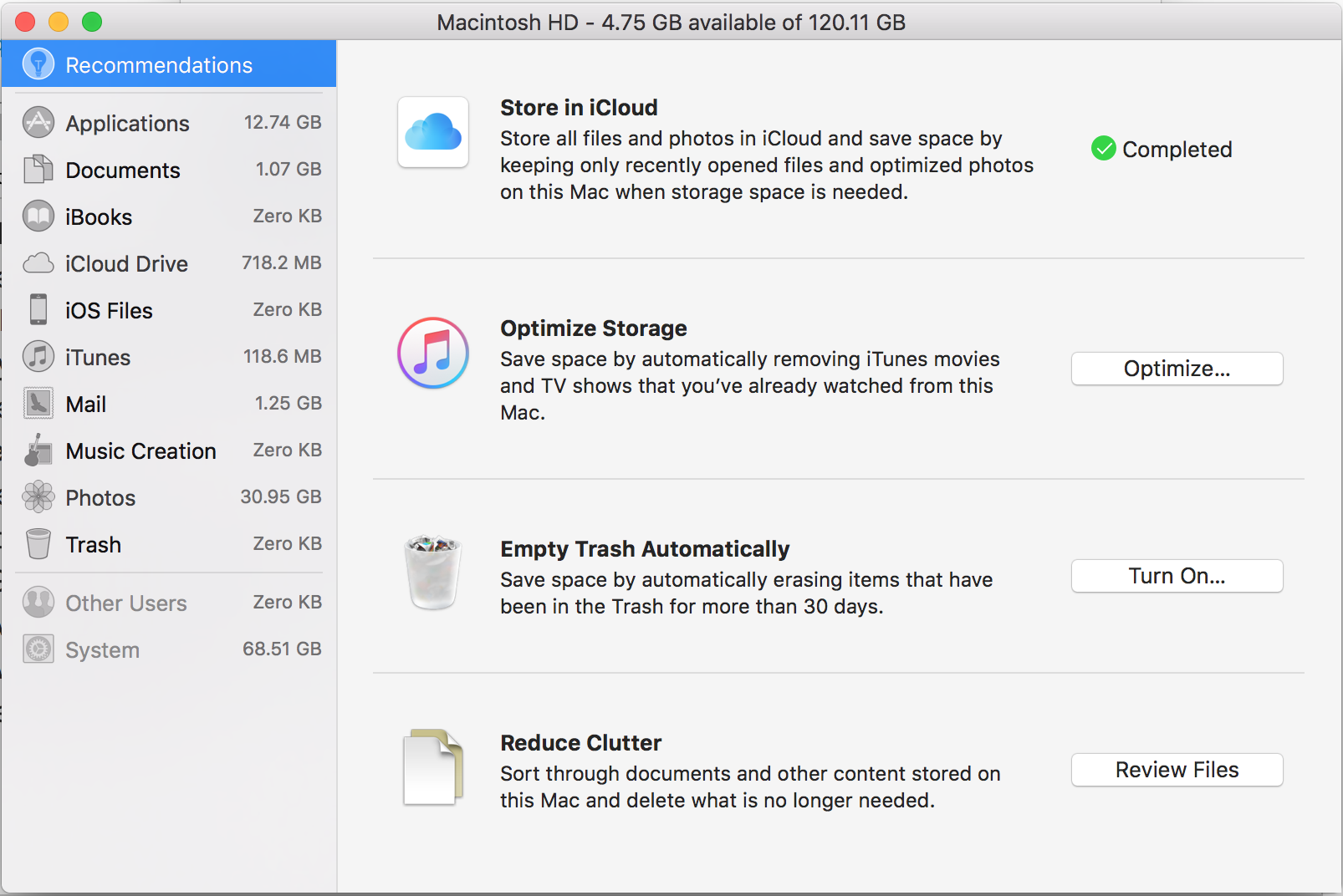Click the Other Users icon
The height and width of the screenshot is (896, 1343).
(x=38, y=603)
